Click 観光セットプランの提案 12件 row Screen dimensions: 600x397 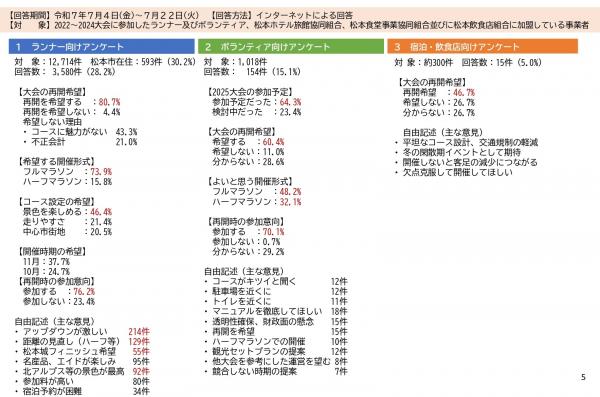[x=276, y=351]
